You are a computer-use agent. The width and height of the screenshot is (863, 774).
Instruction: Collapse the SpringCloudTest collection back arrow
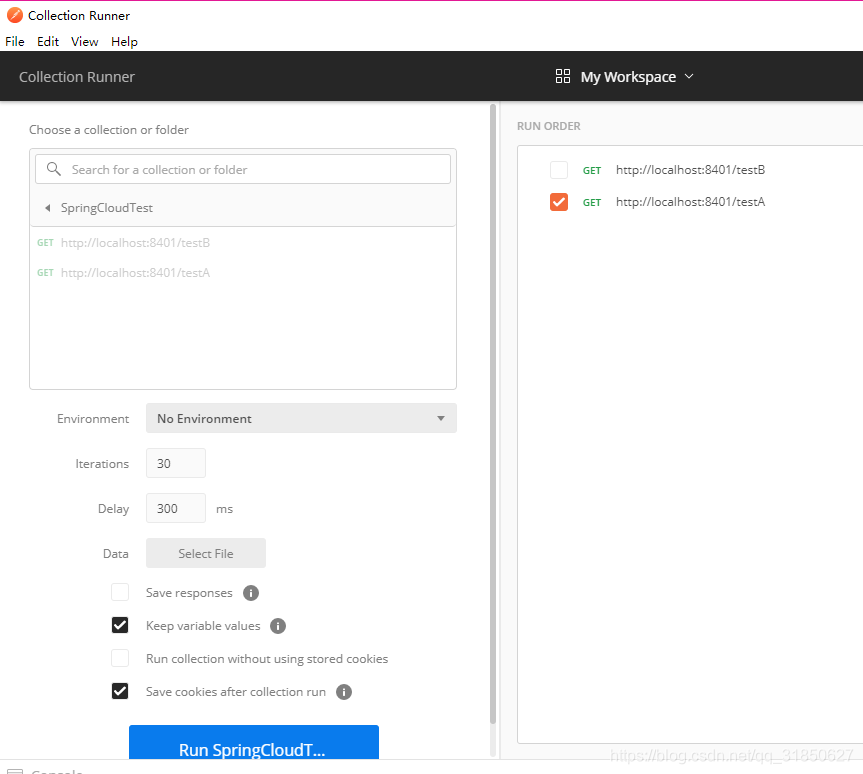click(48, 208)
